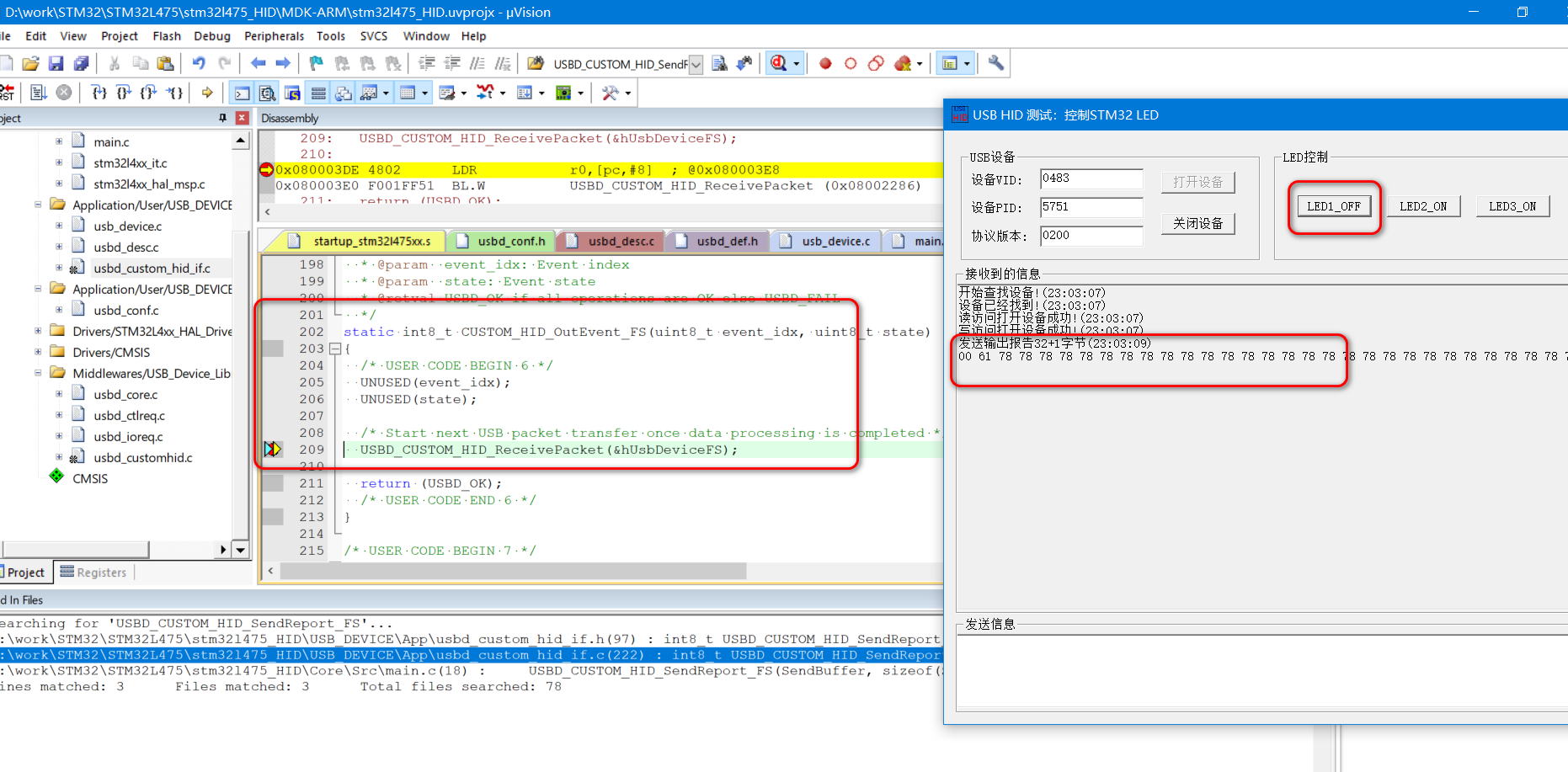Open the search history dropdown next to USBD_CUSTOM_HID_SendF
1568x772 pixels.
[x=696, y=62]
